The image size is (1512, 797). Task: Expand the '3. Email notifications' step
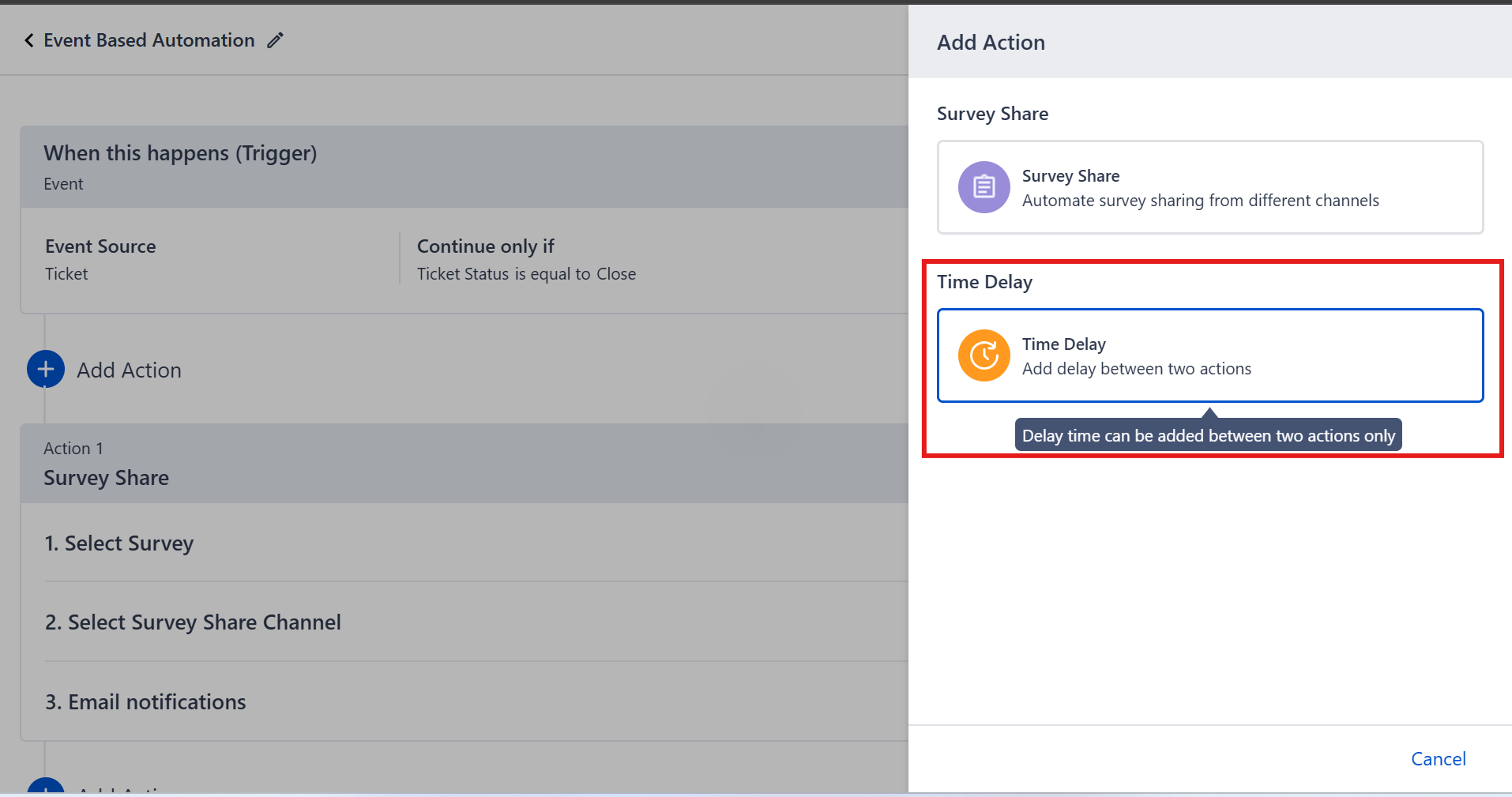click(145, 702)
